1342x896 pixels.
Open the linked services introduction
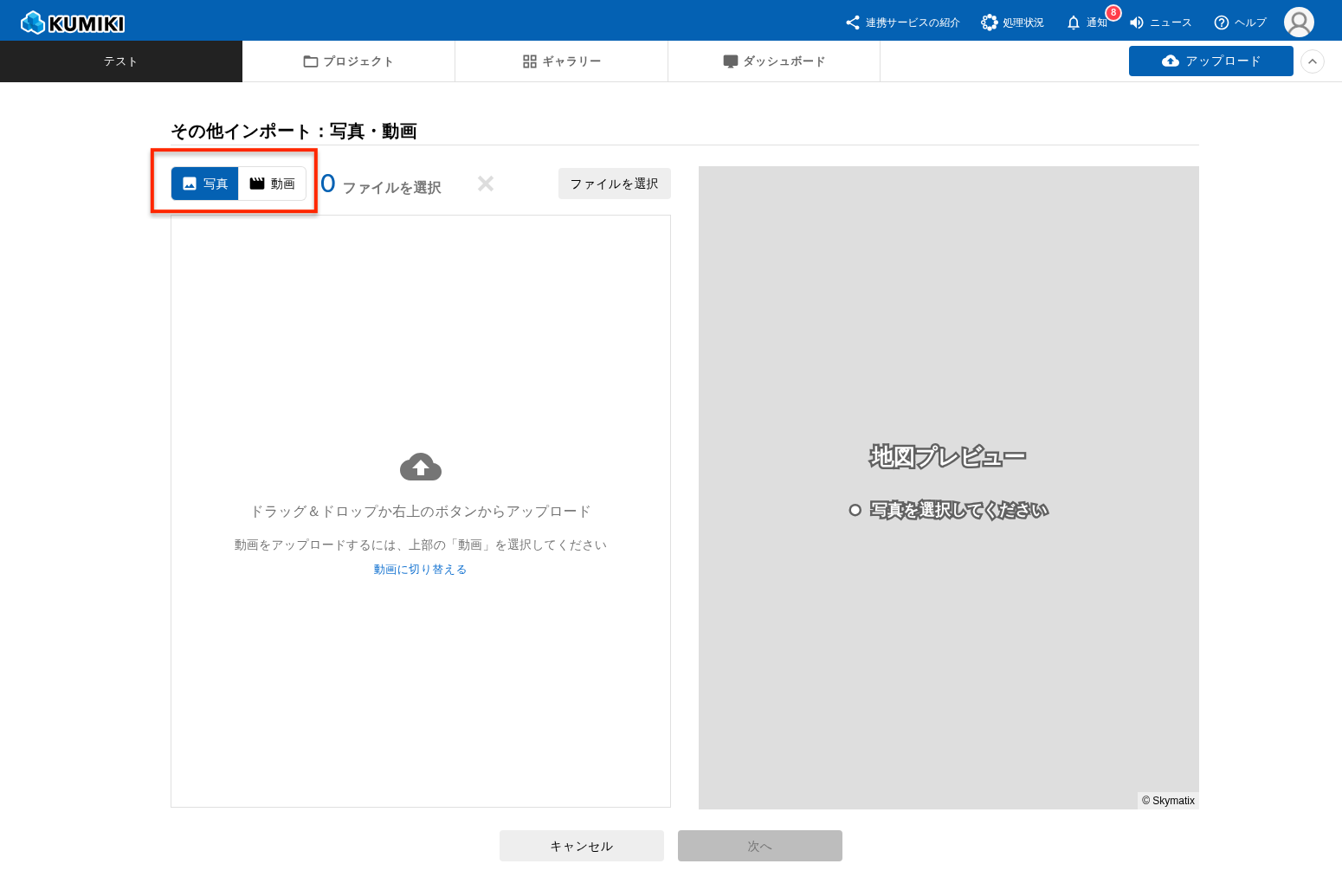pos(903,23)
